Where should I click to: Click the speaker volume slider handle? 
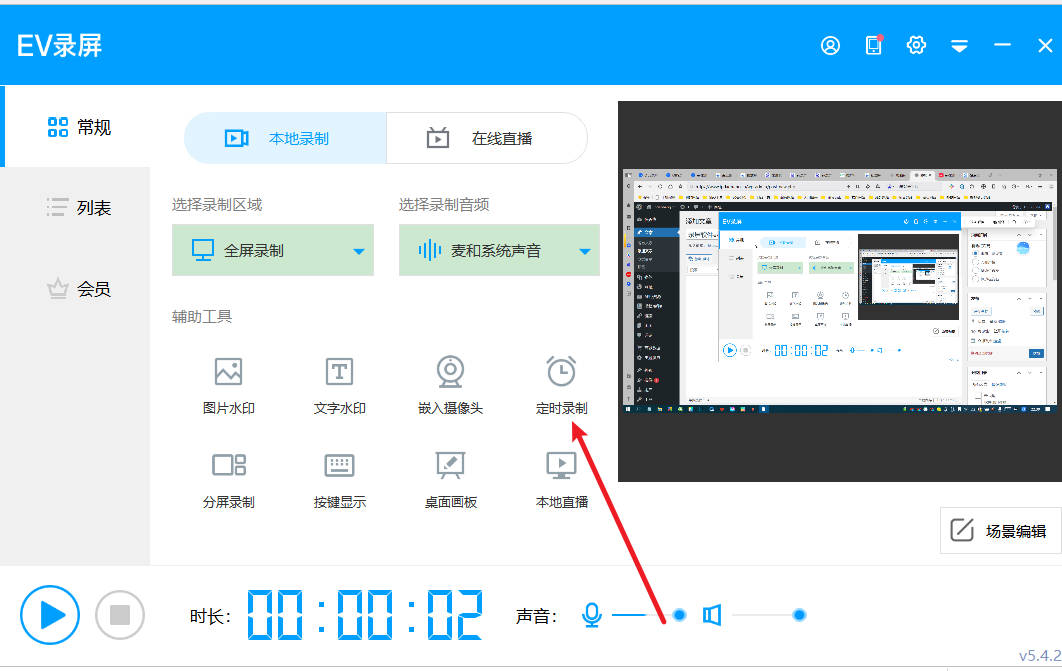tap(799, 615)
